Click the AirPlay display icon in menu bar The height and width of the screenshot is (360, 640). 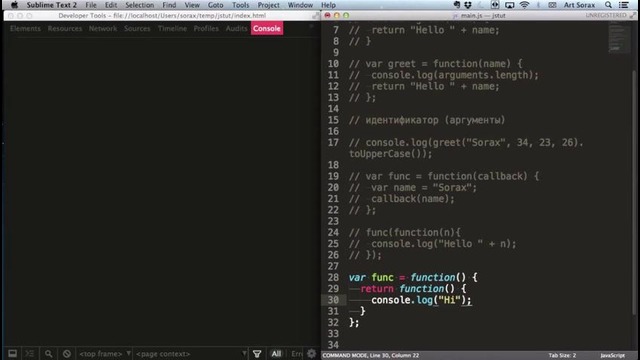(509, 5)
